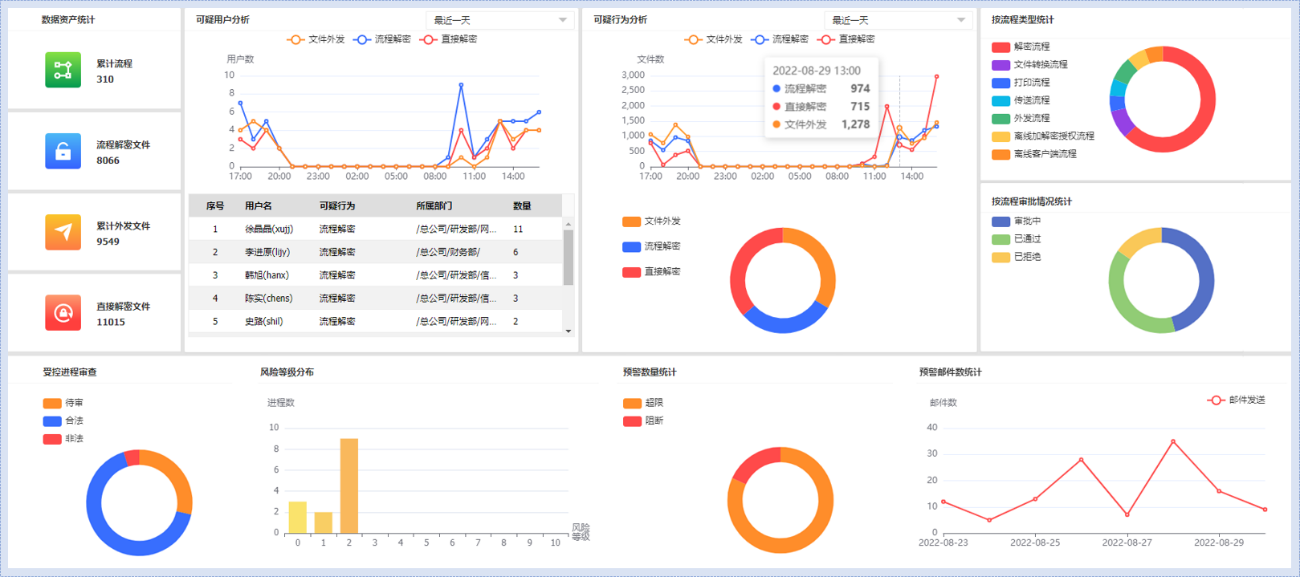Viewport: 1300px width, 577px height.
Task: Click the orange 累计外发文件 paper plane icon
Action: (63, 232)
